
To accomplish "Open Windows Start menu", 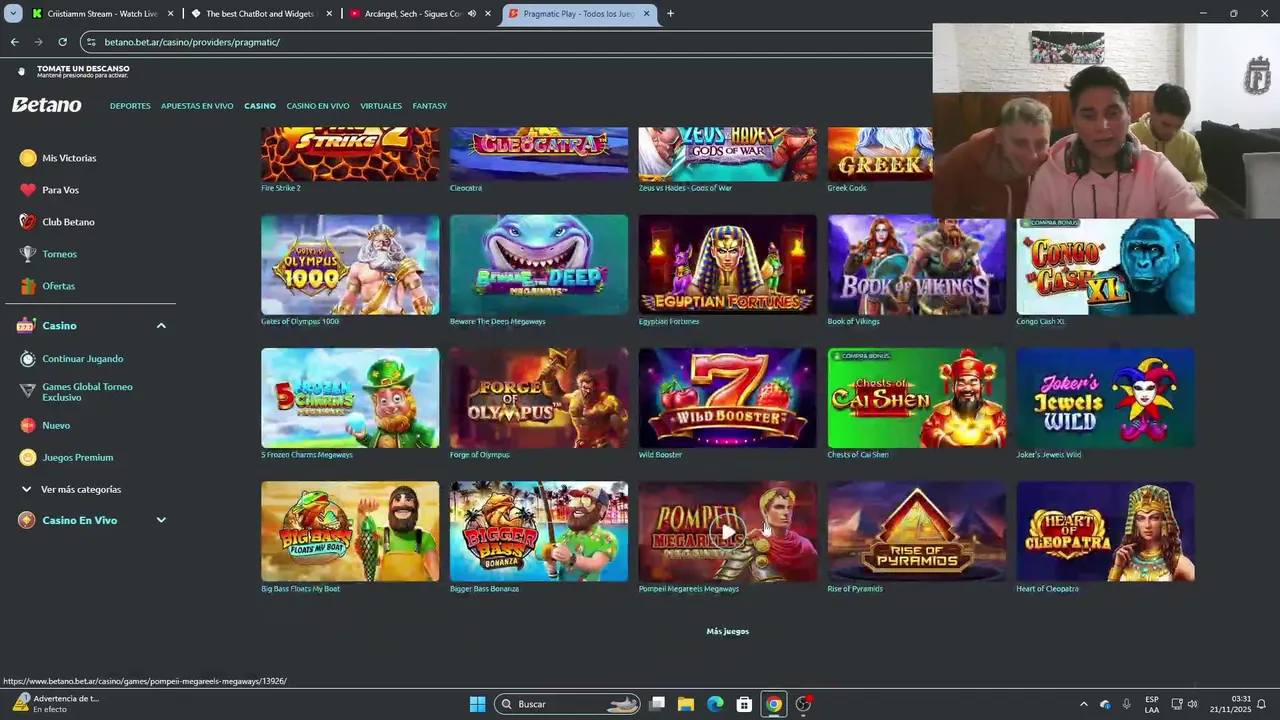I will pyautogui.click(x=478, y=704).
